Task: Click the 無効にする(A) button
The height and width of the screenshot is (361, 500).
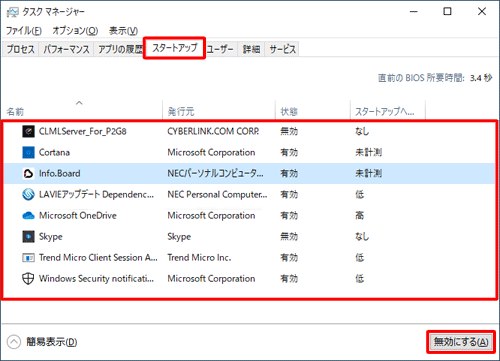Action: click(461, 342)
